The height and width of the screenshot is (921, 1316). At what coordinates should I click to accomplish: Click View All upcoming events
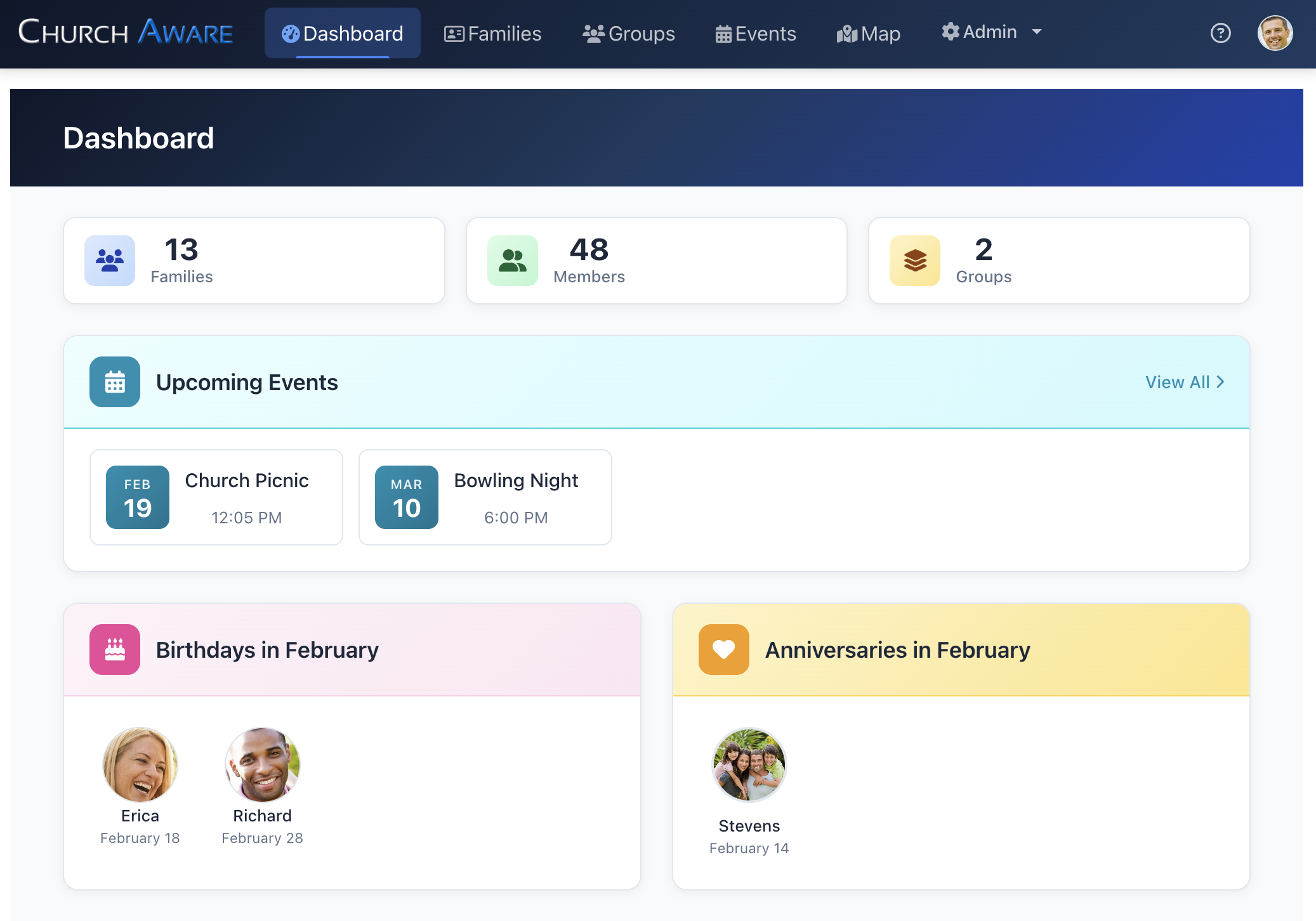click(x=1185, y=382)
